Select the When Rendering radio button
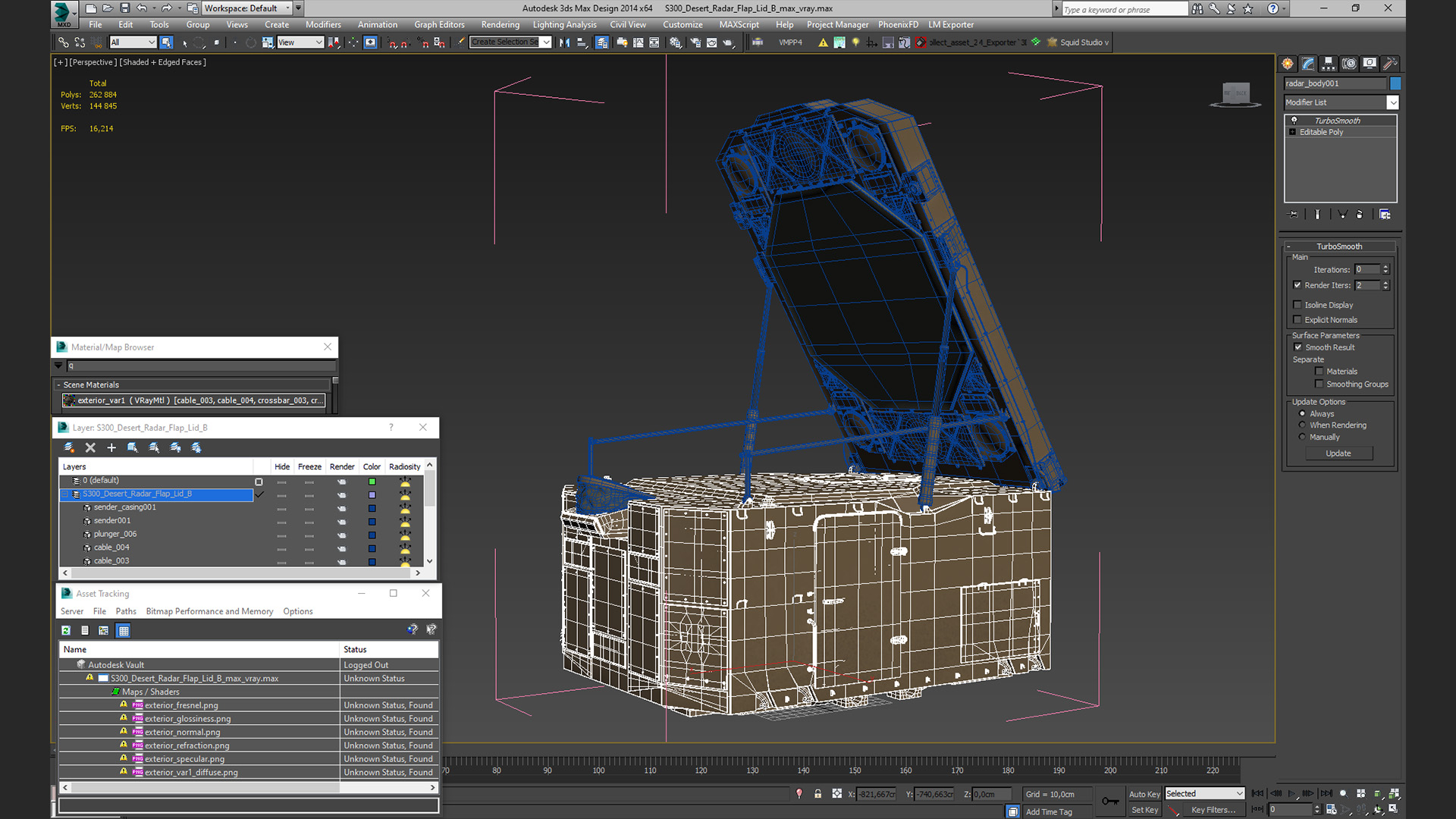 tap(1302, 425)
